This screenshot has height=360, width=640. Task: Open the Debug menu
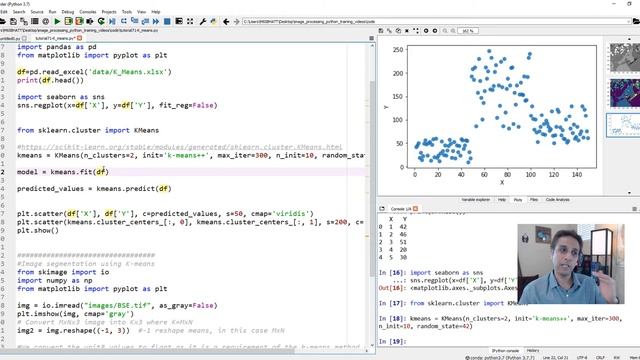68,12
